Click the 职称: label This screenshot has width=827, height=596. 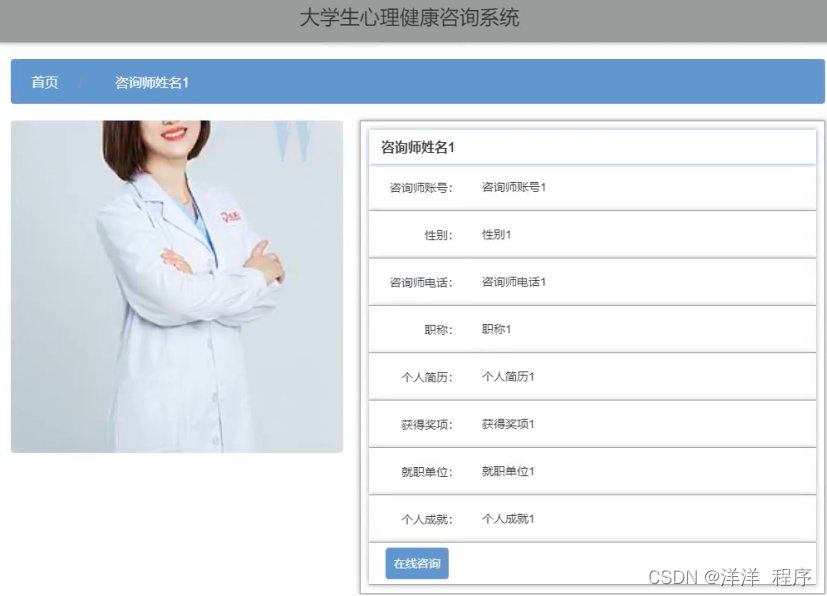coord(438,330)
